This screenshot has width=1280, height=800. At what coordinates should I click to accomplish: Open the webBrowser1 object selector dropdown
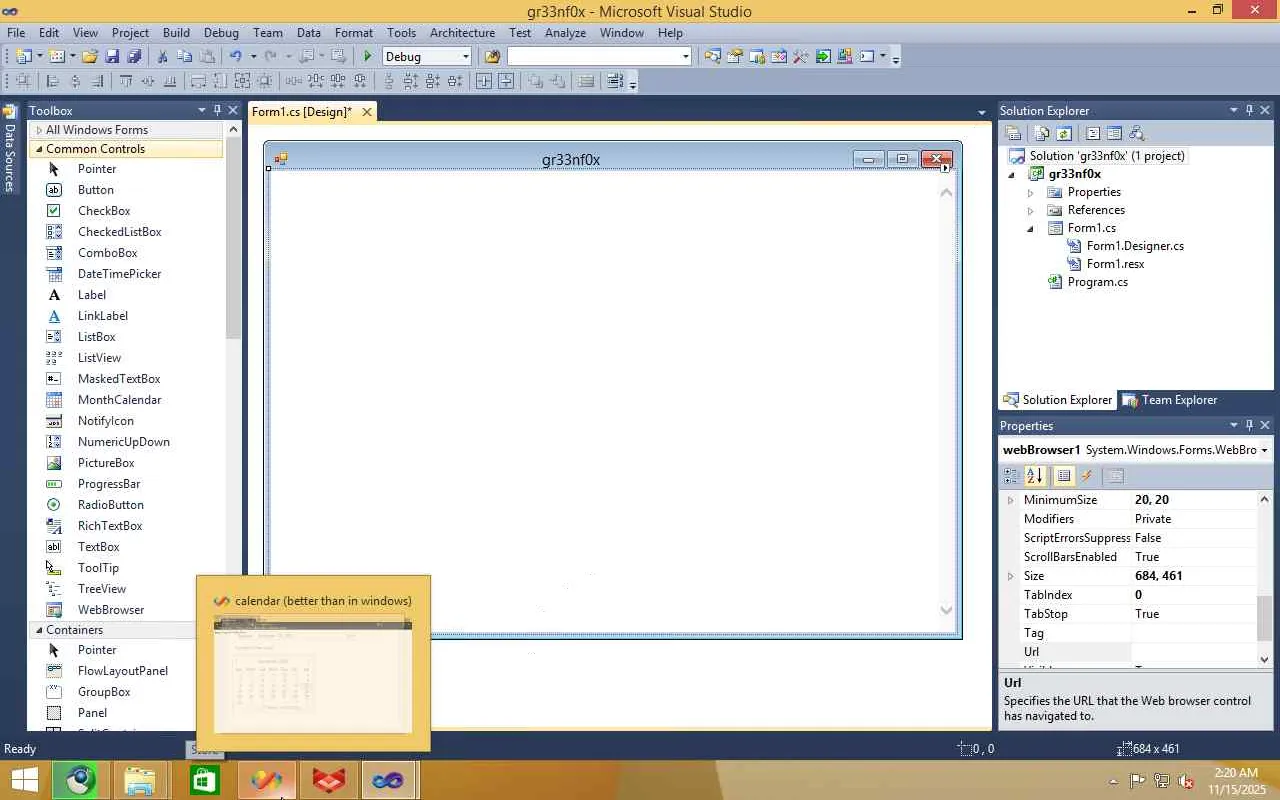(1264, 450)
